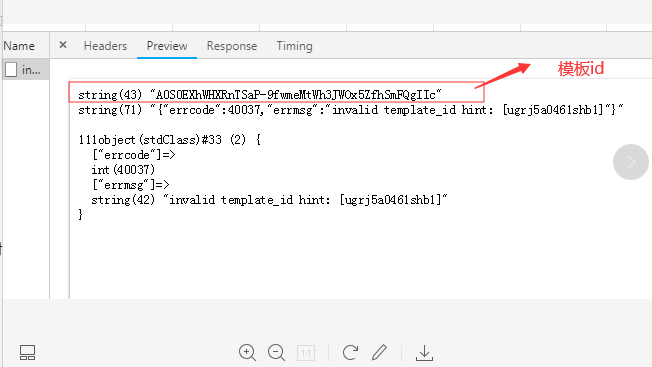Rotate the image clockwise
The image size is (652, 367).
tap(350, 352)
